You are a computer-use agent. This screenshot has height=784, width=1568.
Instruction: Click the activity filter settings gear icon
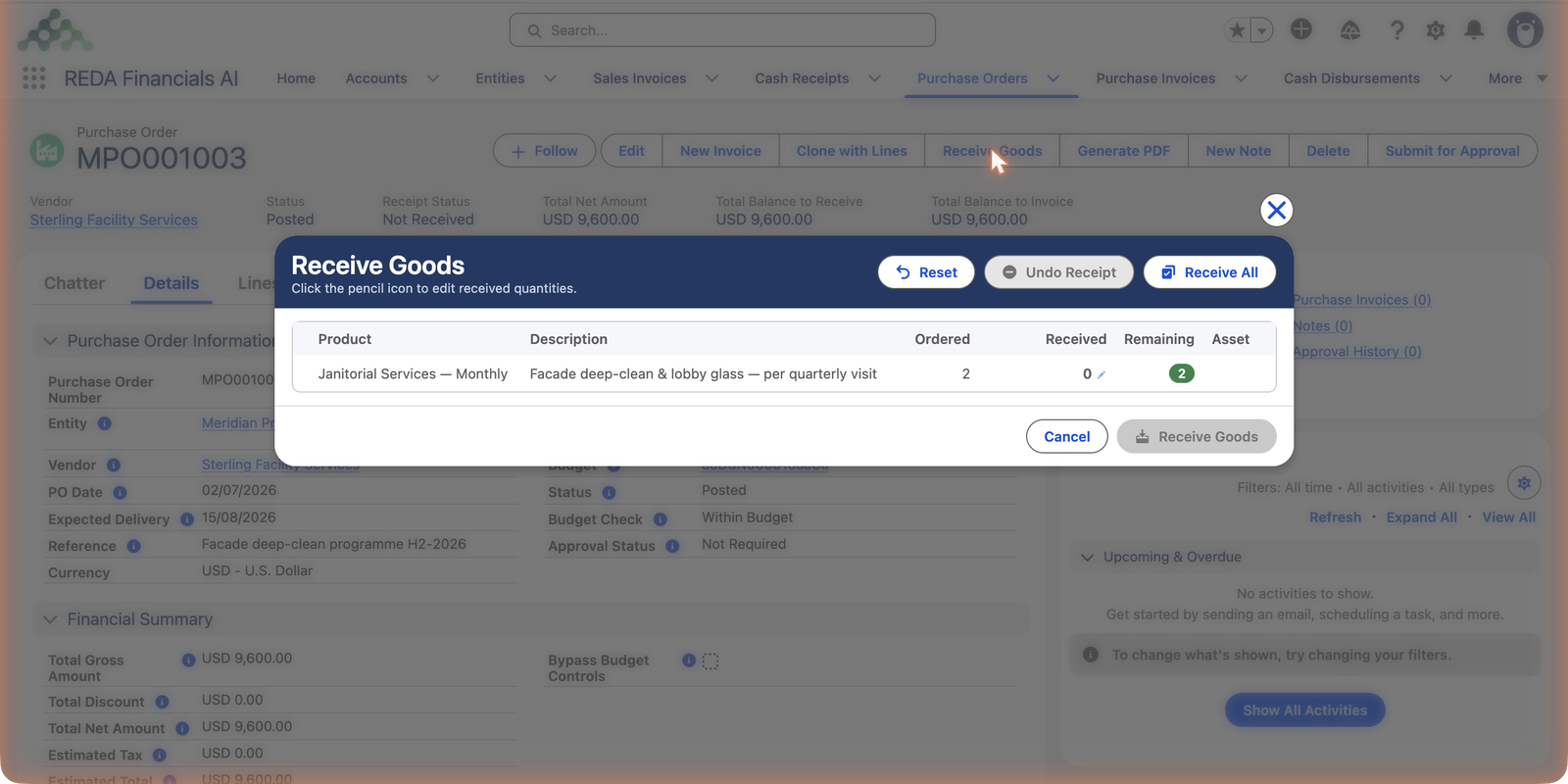(x=1524, y=483)
